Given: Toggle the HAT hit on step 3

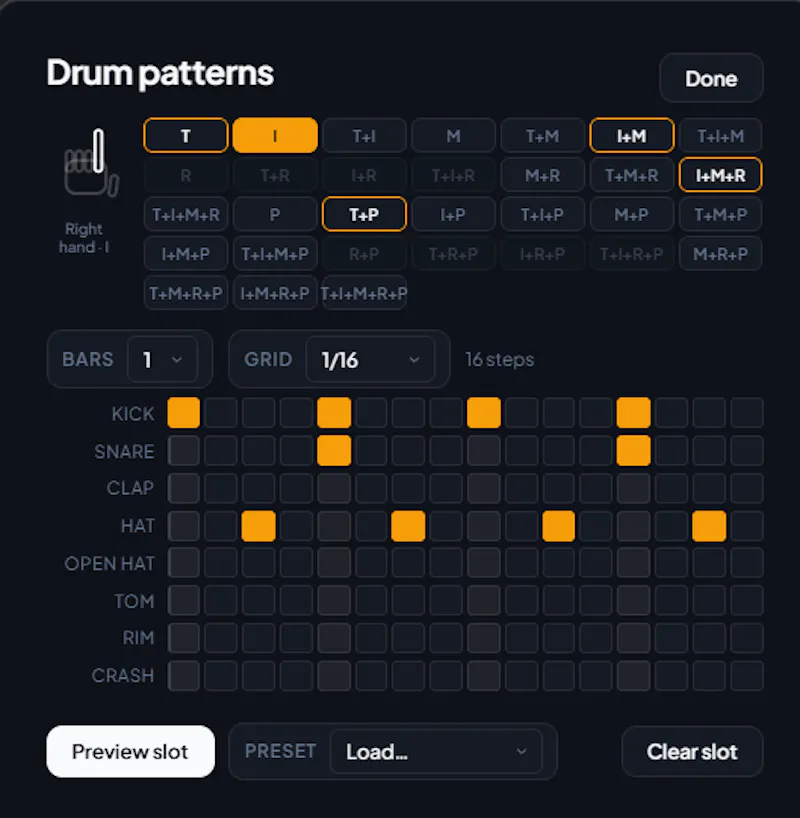Looking at the screenshot, I should [x=259, y=526].
